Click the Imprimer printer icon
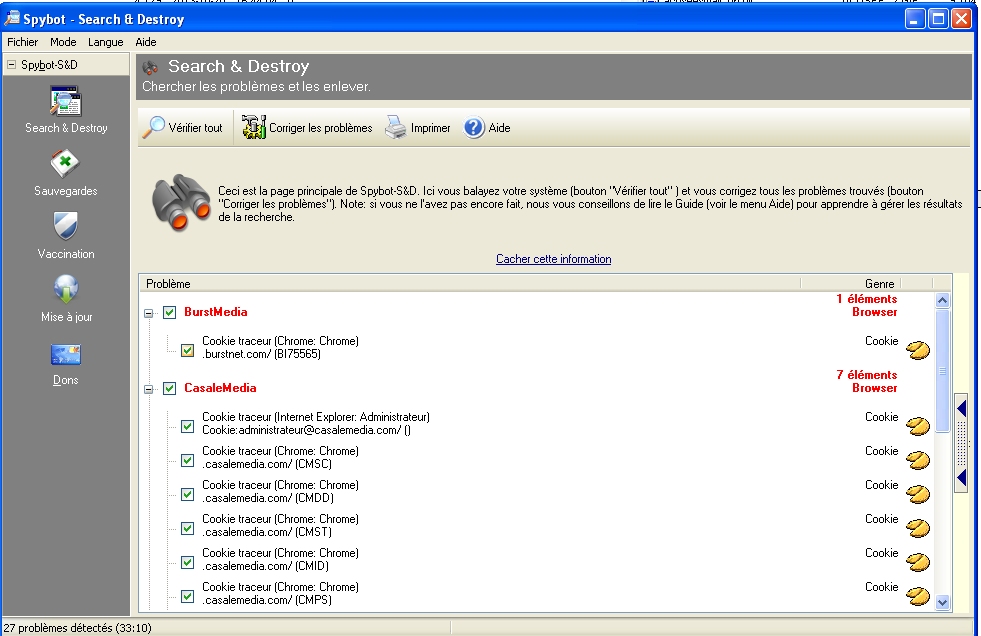Image resolution: width=981 pixels, height=636 pixels. [395, 128]
